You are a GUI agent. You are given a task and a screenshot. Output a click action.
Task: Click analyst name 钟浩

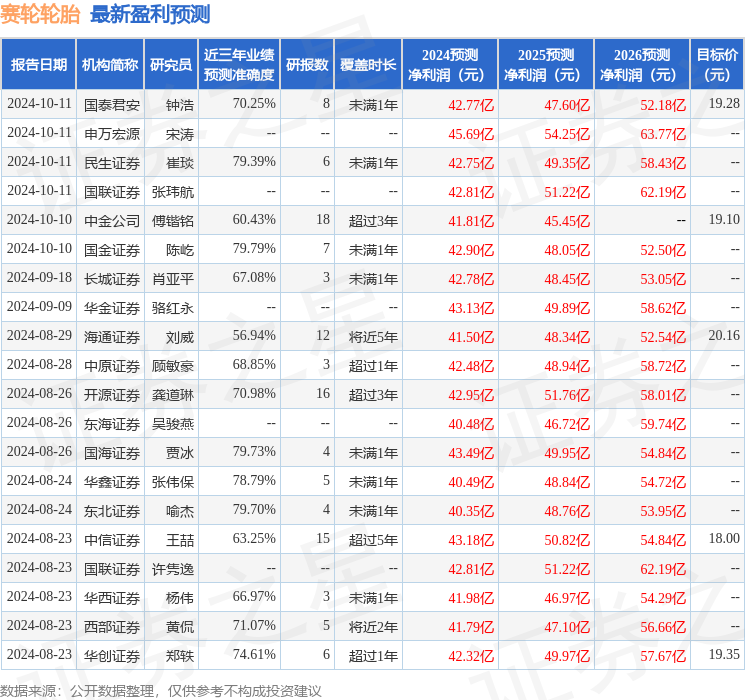pos(180,105)
